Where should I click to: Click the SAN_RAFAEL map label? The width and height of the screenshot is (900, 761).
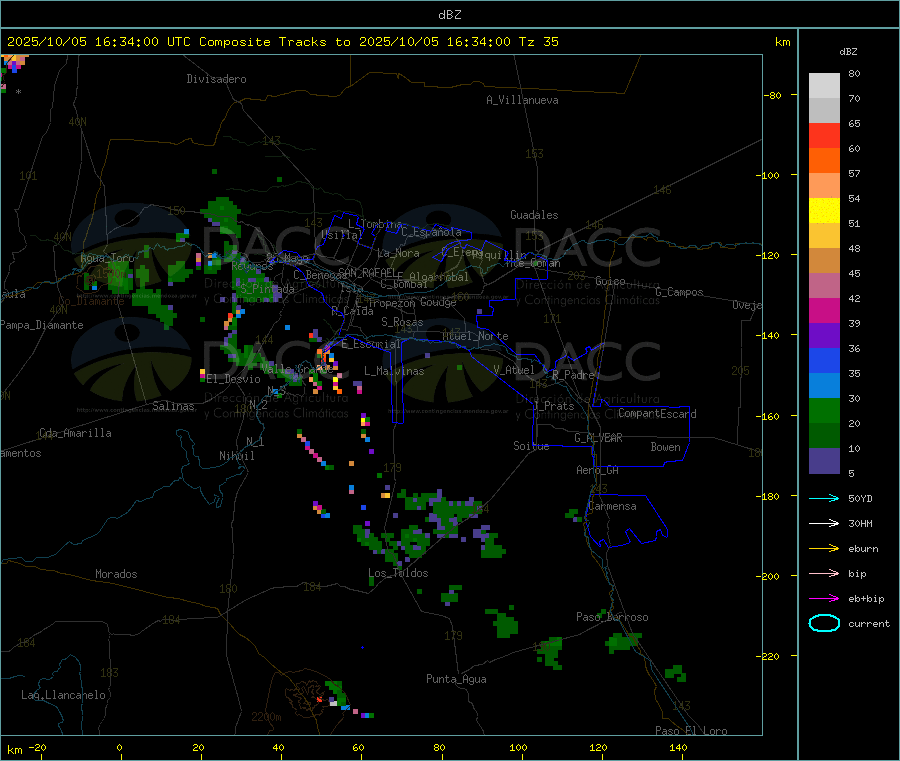[x=367, y=272]
